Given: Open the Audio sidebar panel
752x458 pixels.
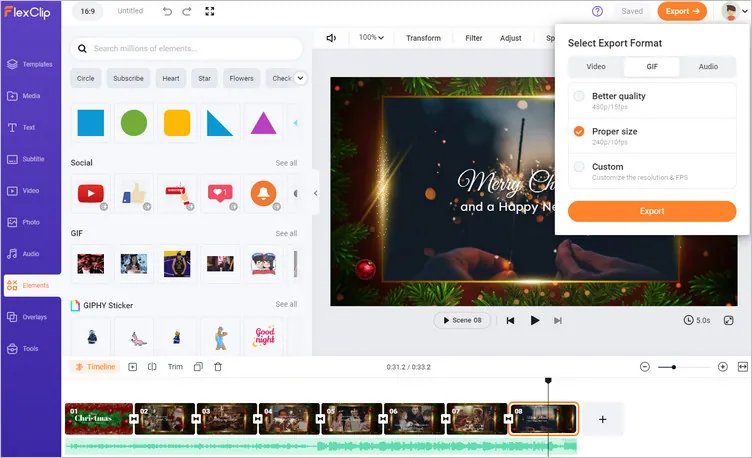Looking at the screenshot, I should [23, 254].
